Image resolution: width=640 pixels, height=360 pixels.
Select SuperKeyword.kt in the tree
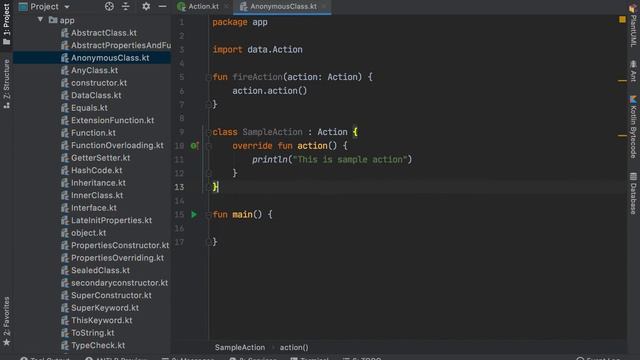(104, 308)
